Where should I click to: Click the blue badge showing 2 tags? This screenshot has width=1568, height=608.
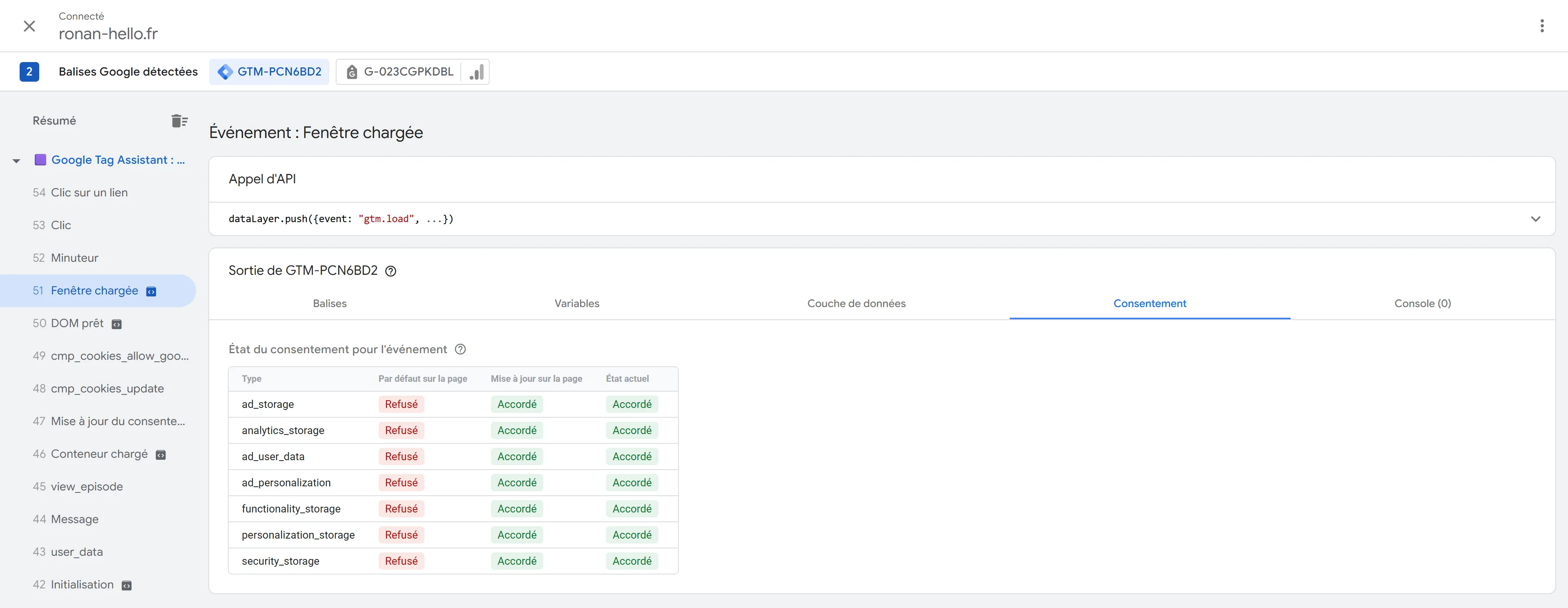[x=29, y=72]
